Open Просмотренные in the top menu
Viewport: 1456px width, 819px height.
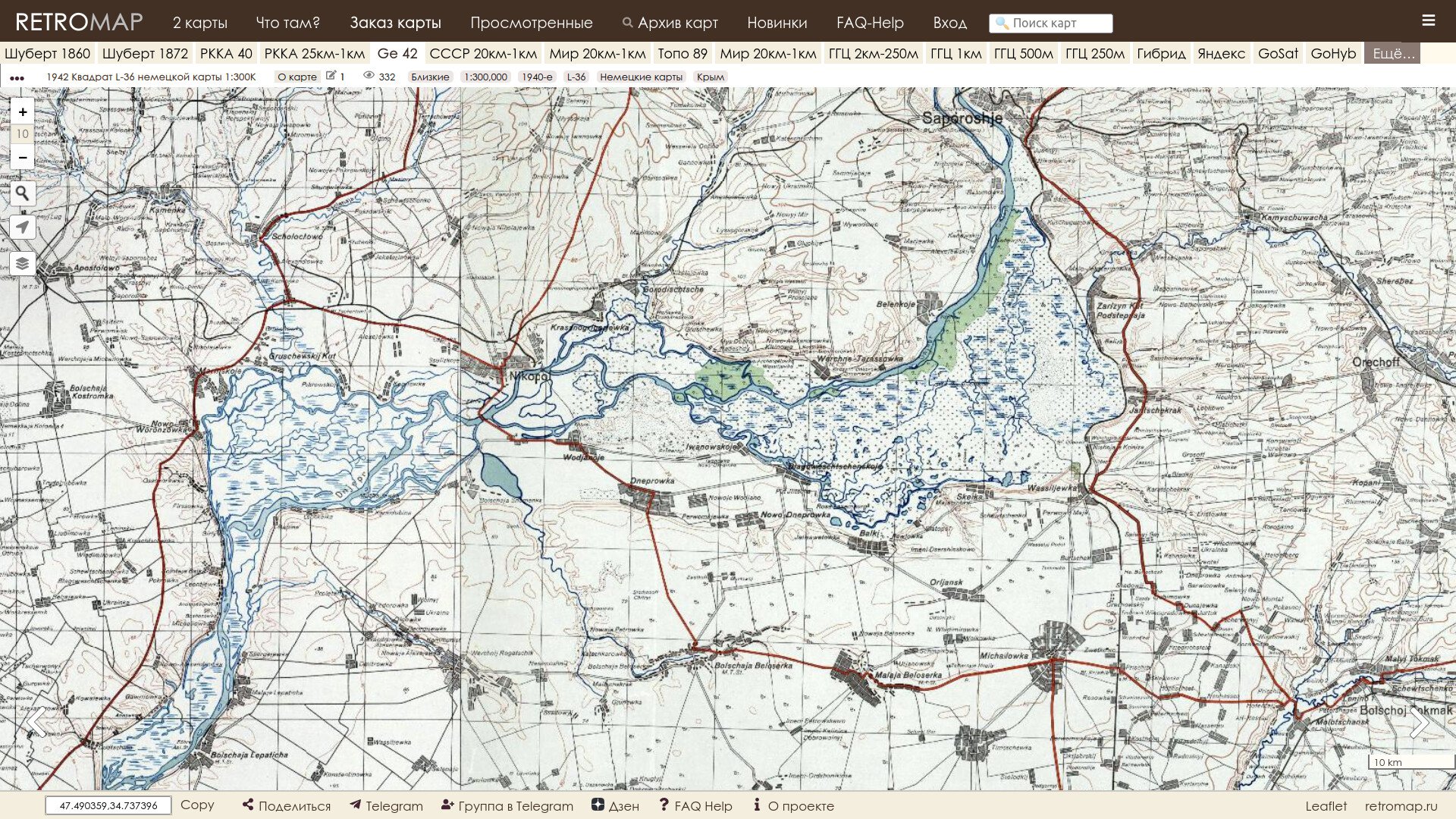click(x=532, y=23)
